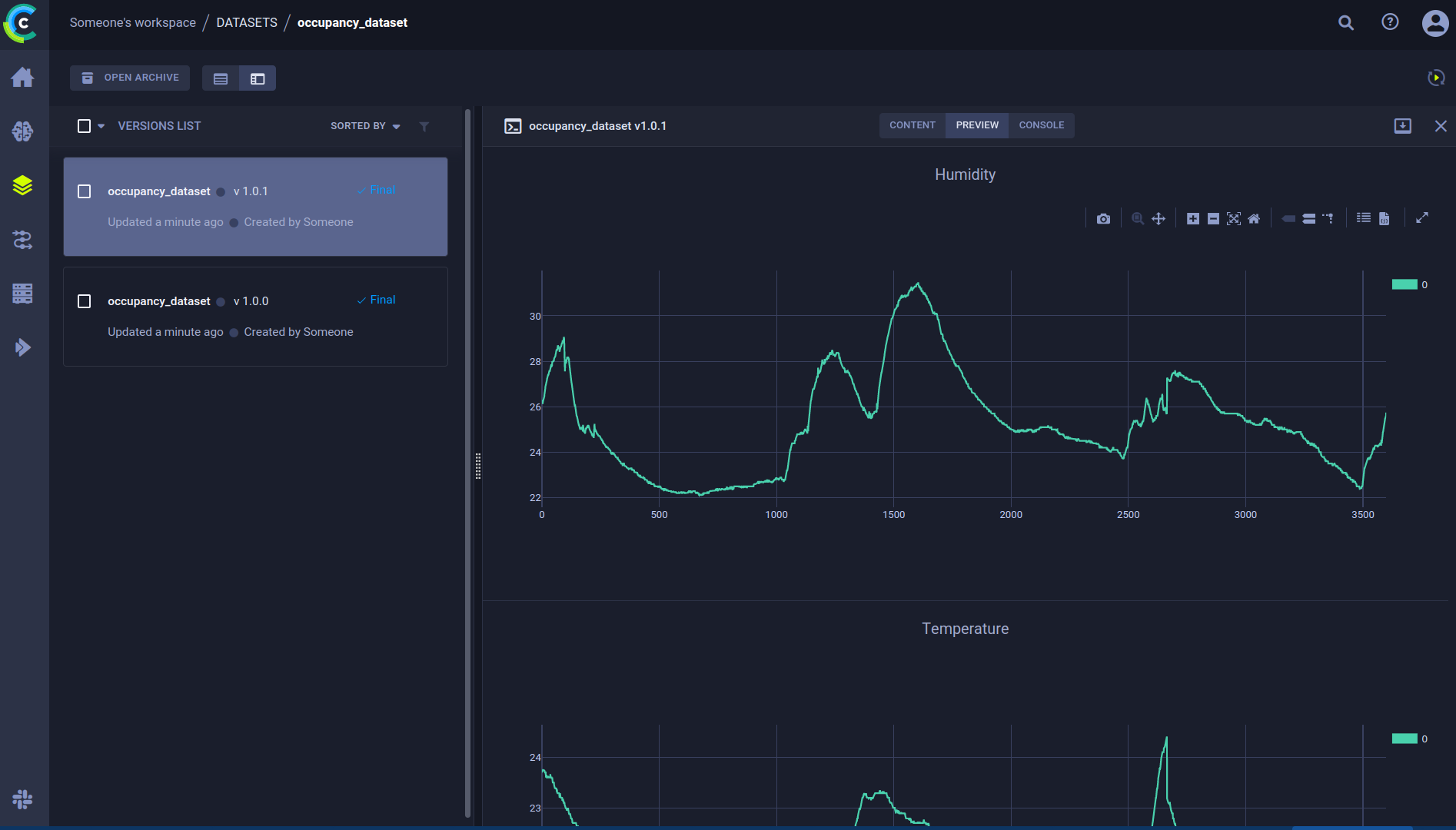Show closest data on hover icon
Screen dimensions: 1456x830
click(1288, 219)
